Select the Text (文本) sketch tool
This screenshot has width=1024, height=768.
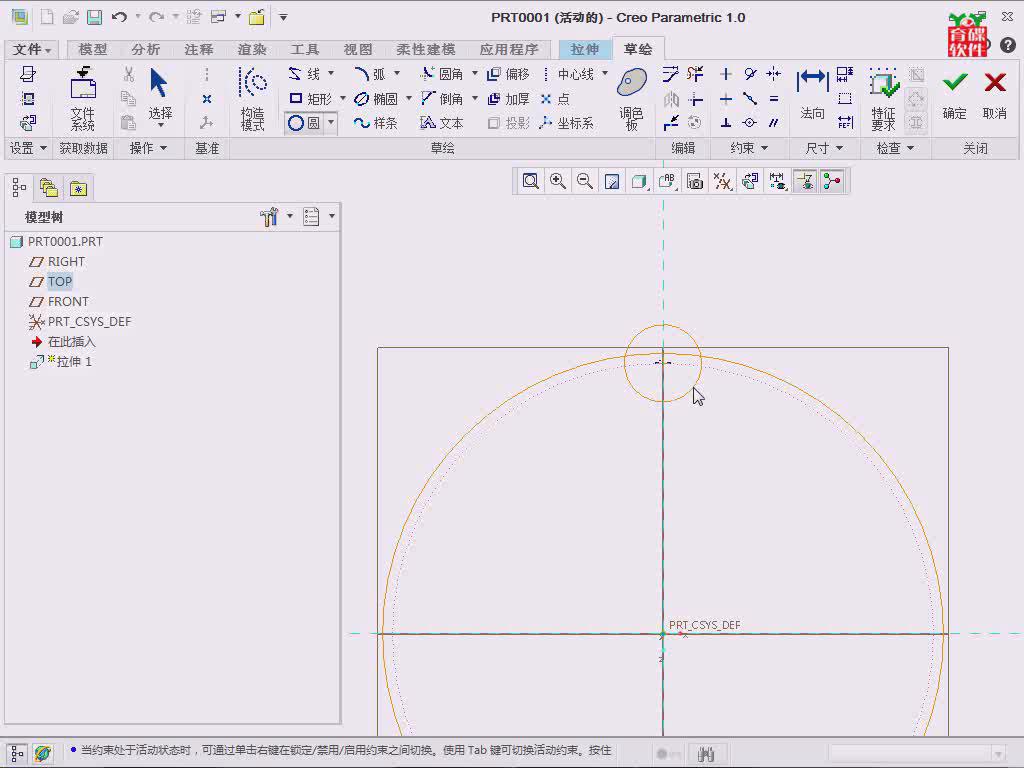pyautogui.click(x=442, y=123)
